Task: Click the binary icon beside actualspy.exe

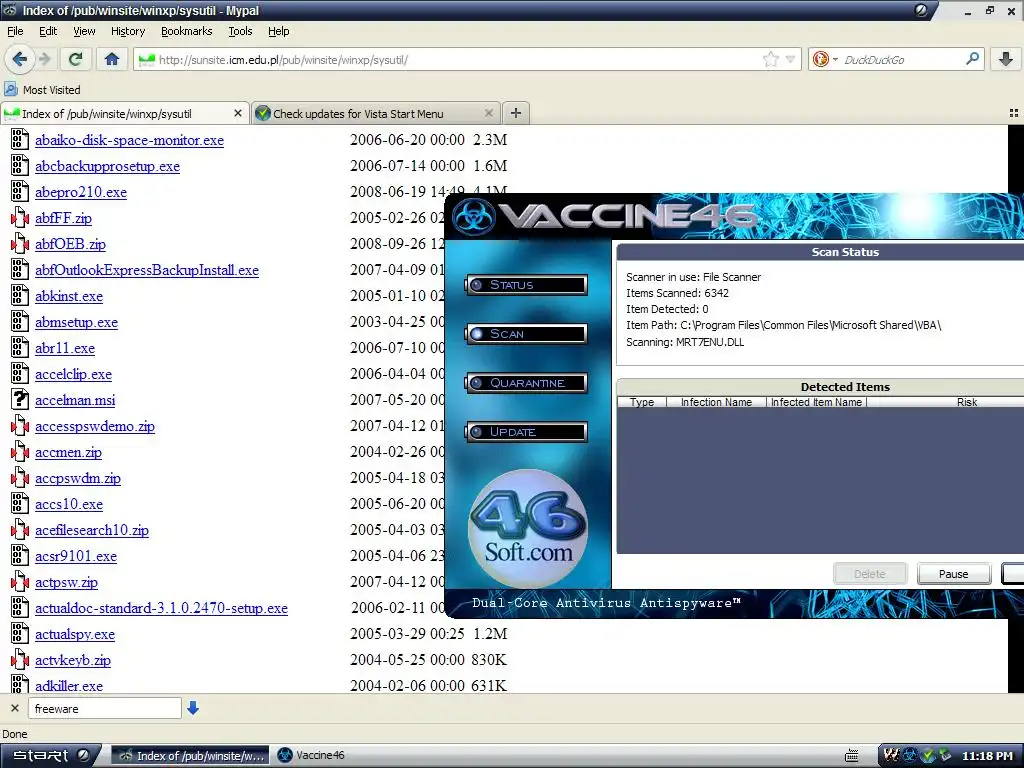Action: 20,633
